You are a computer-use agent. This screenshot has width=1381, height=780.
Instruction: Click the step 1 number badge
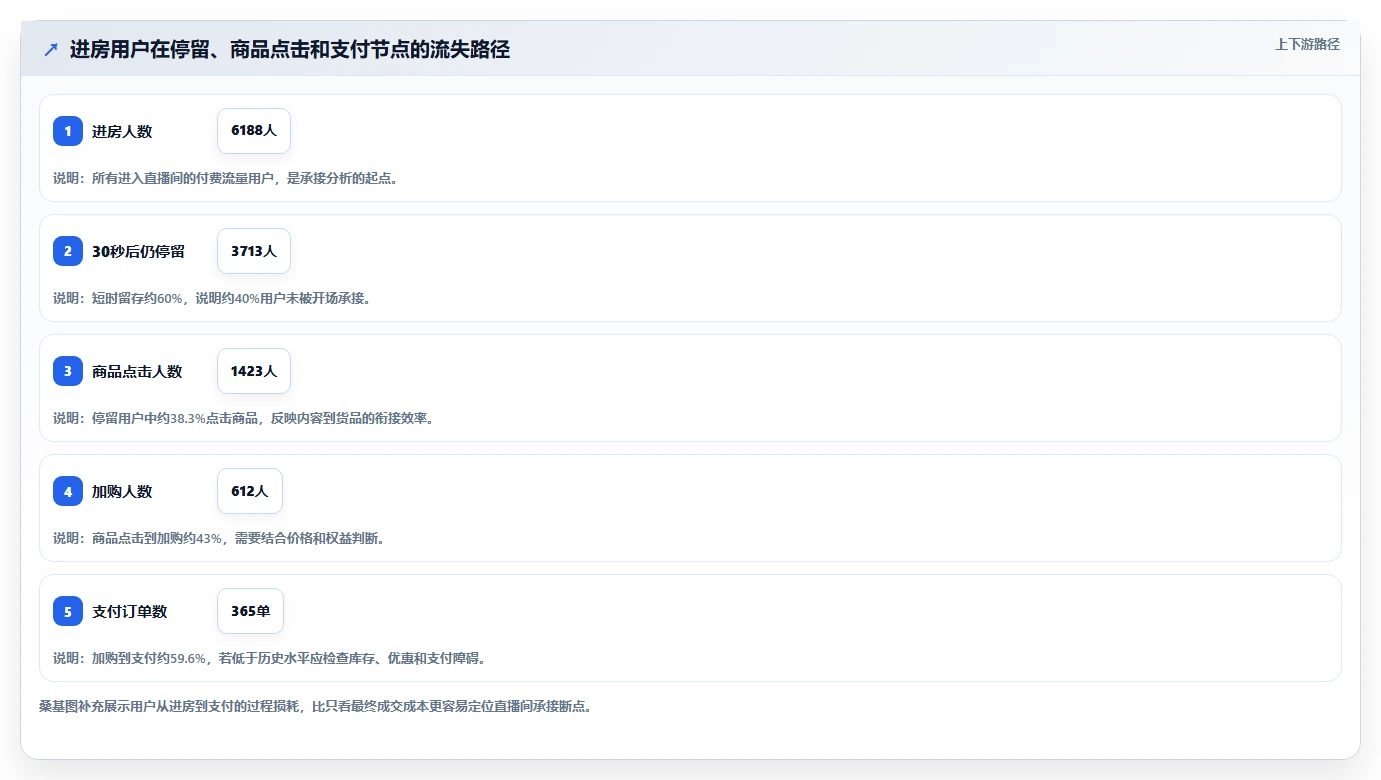[68, 131]
